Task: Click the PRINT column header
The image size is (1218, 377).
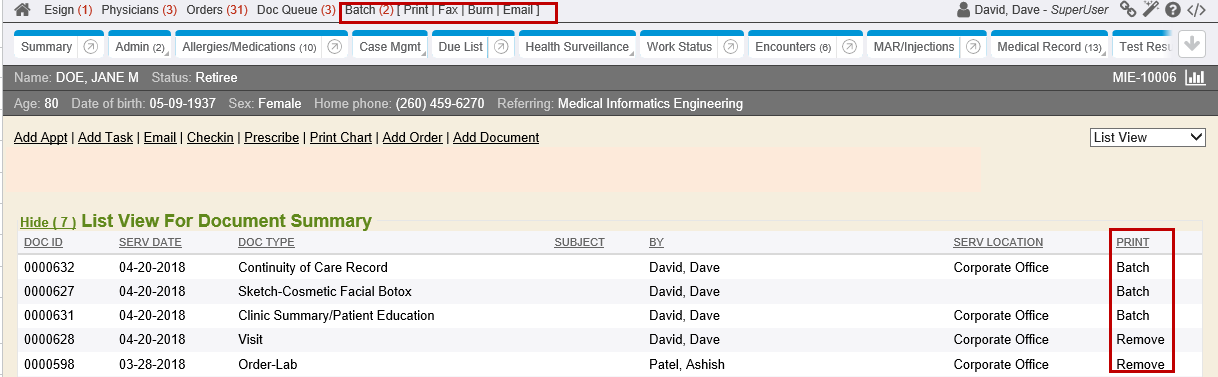Action: click(1132, 242)
